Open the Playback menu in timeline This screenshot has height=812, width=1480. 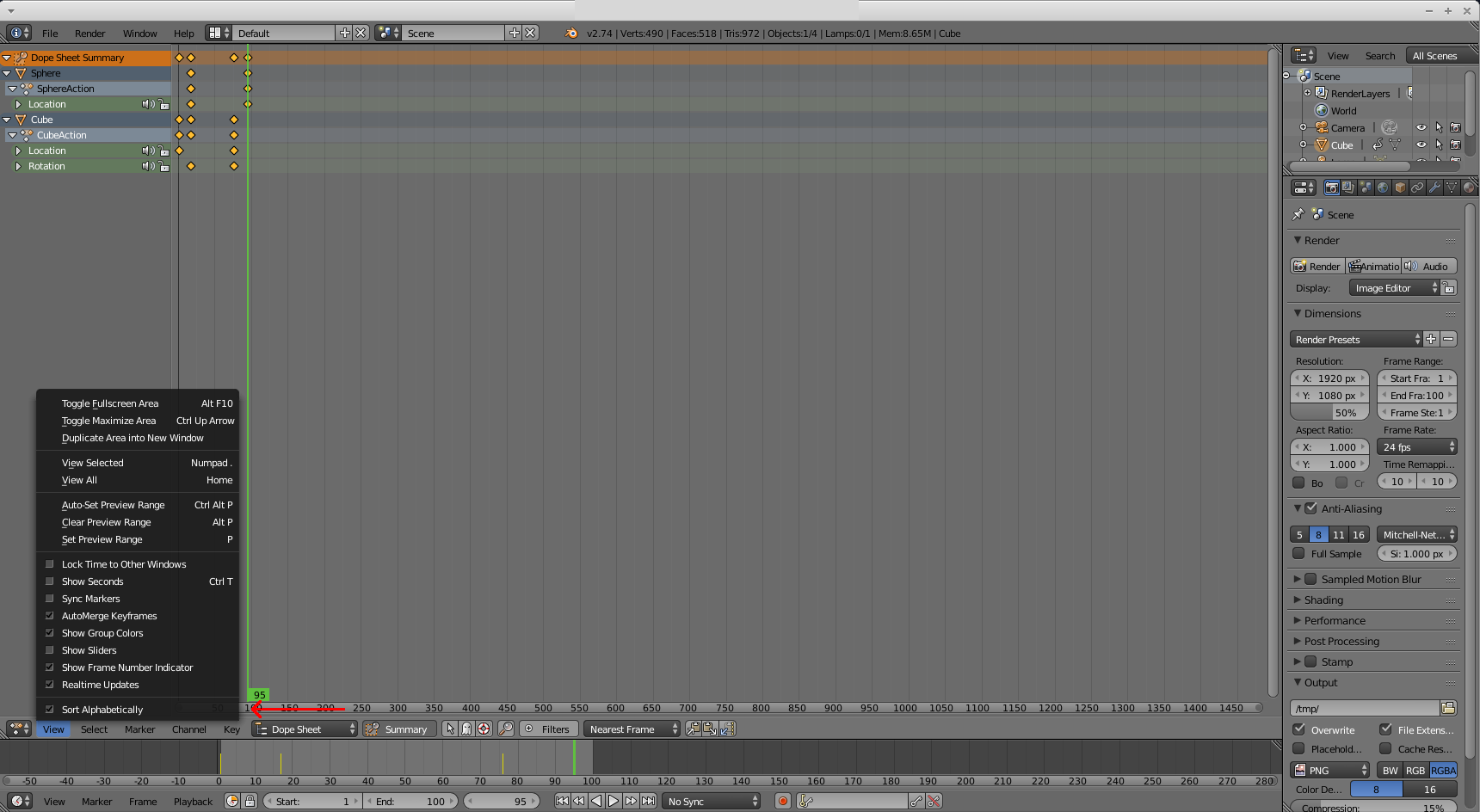pyautogui.click(x=193, y=801)
